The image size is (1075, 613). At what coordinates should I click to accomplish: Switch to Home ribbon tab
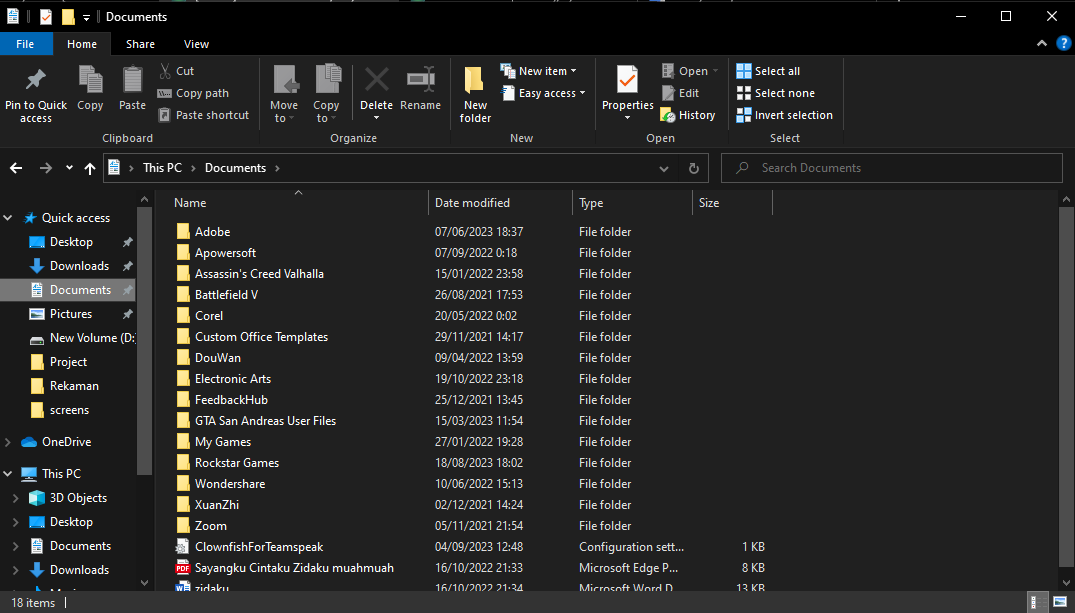pos(82,44)
